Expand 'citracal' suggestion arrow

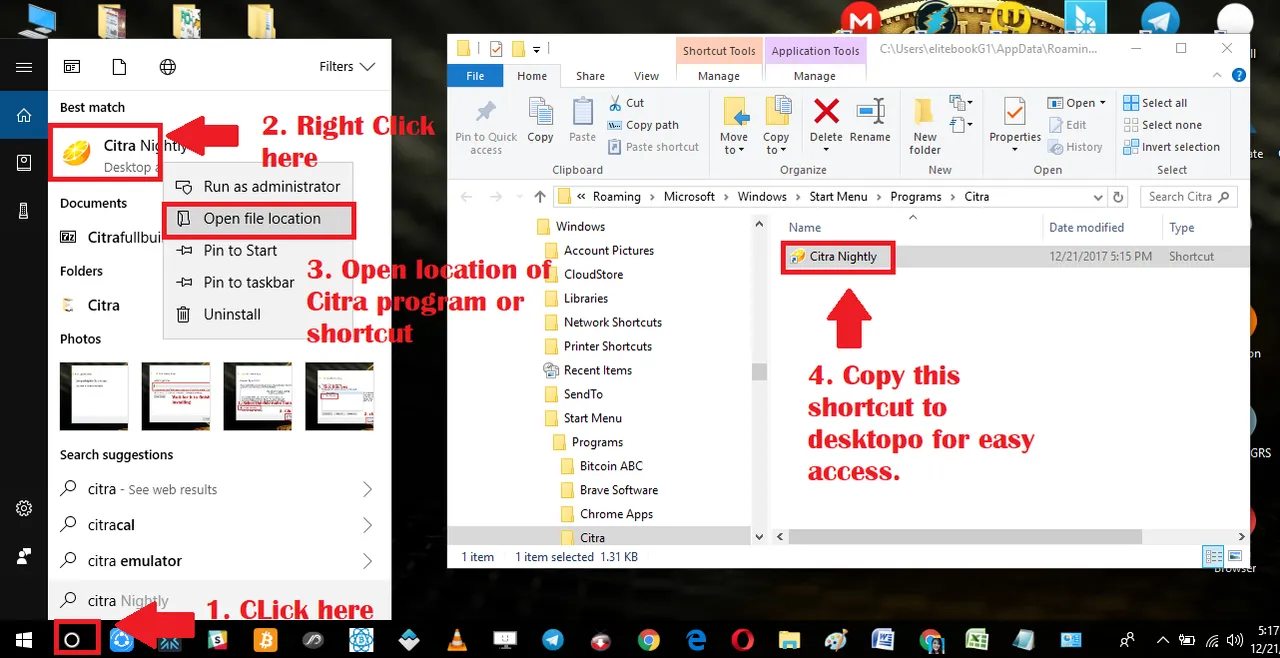(367, 525)
